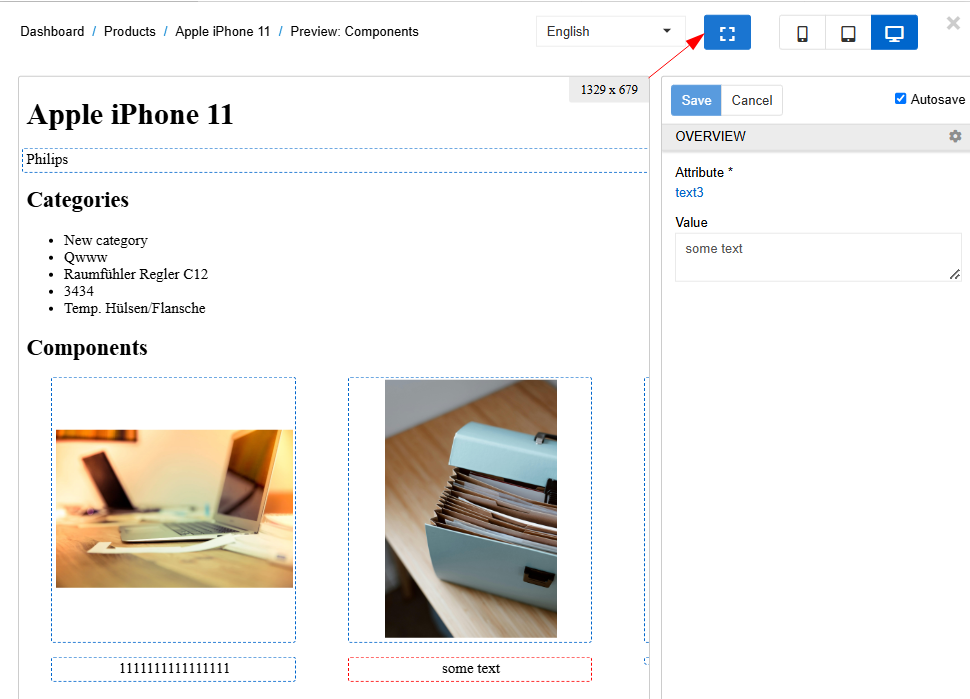Screen dimensions: 970x699
Task: Select the file box component image
Action: (471, 508)
